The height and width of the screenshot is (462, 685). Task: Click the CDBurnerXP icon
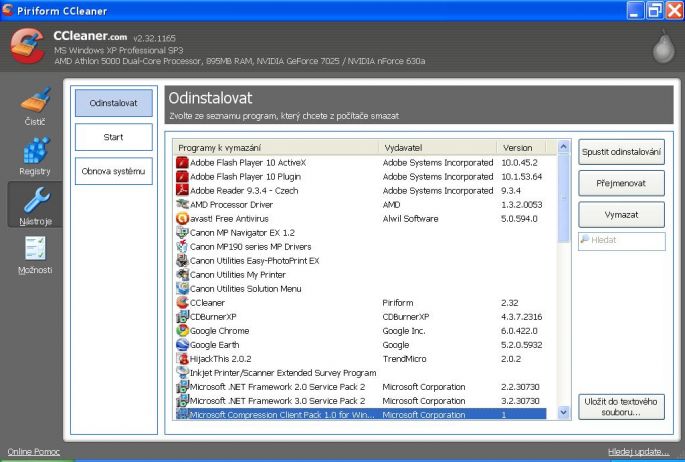tap(182, 317)
